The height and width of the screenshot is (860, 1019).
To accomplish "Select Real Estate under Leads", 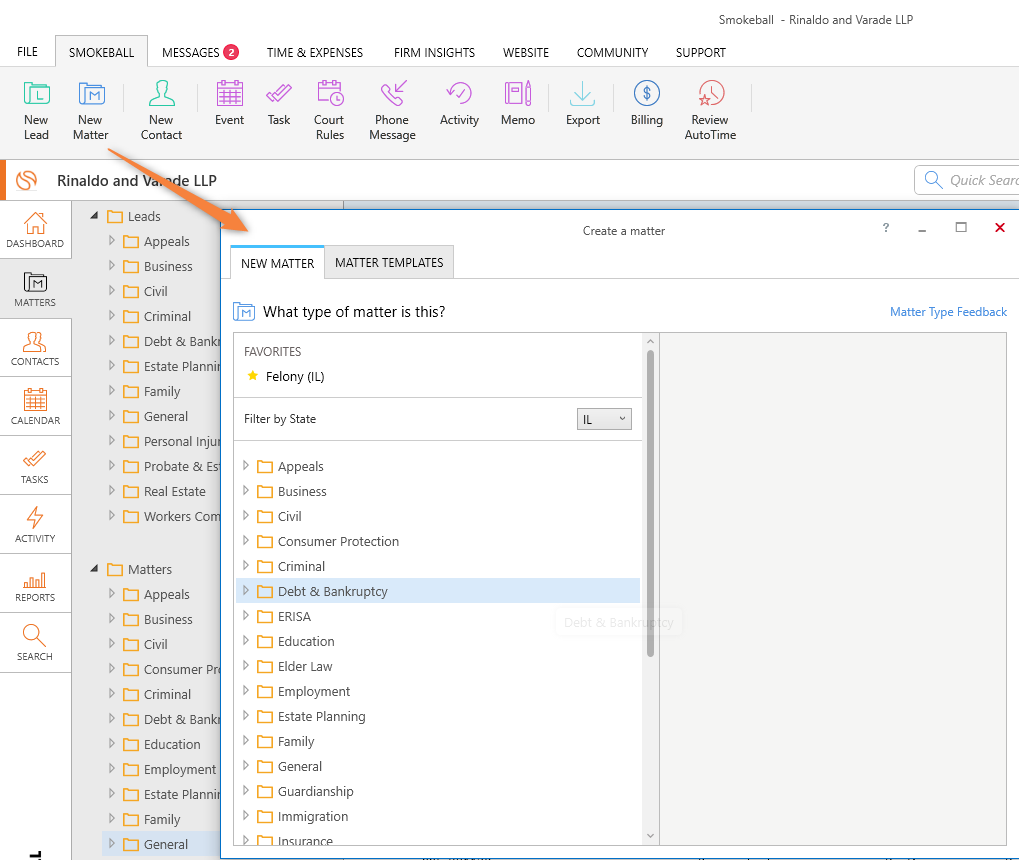I will point(174,491).
